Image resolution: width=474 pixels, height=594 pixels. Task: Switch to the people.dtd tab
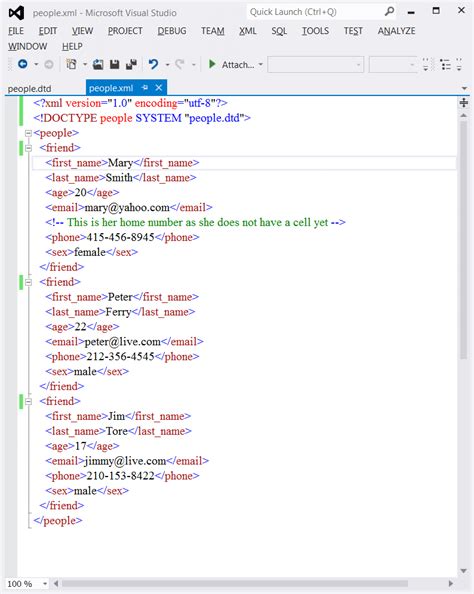(30, 89)
